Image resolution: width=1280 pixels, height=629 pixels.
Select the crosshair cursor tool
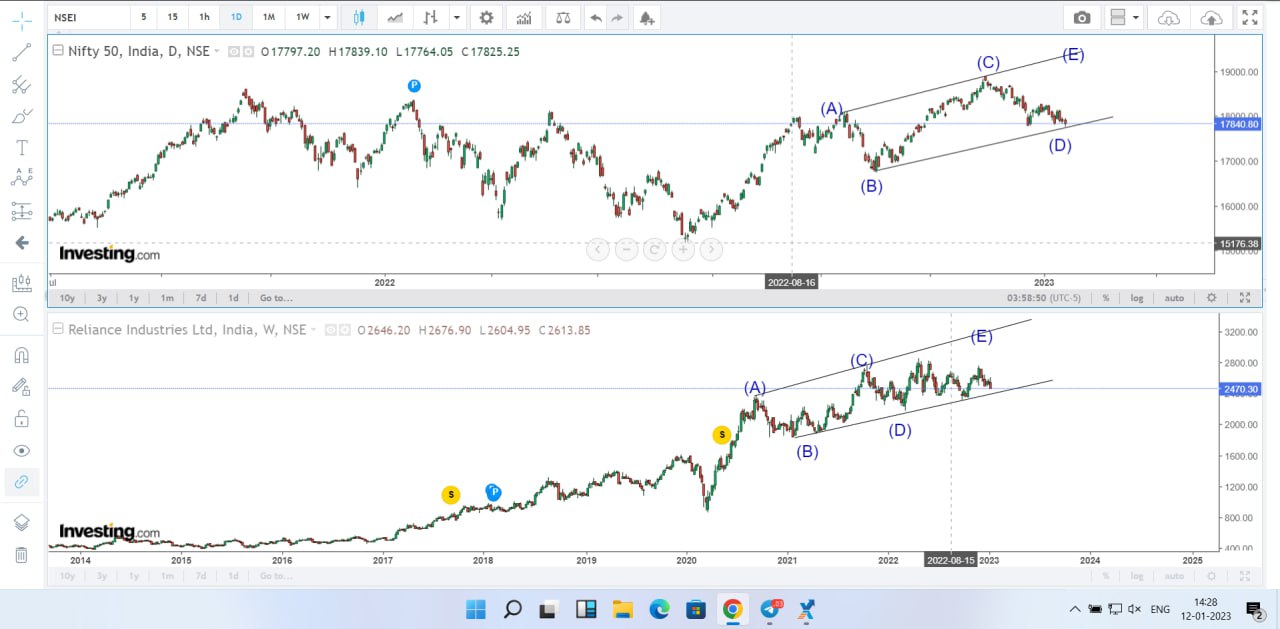[x=22, y=20]
